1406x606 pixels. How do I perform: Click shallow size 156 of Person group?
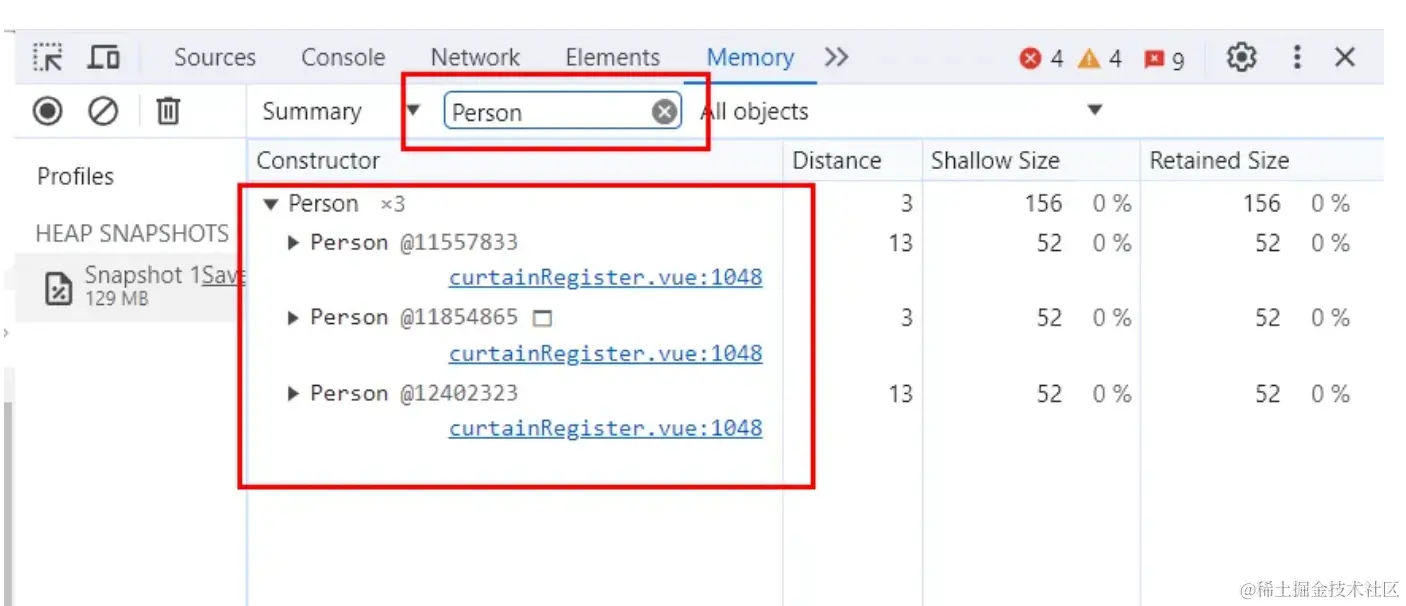pyautogui.click(x=1043, y=204)
